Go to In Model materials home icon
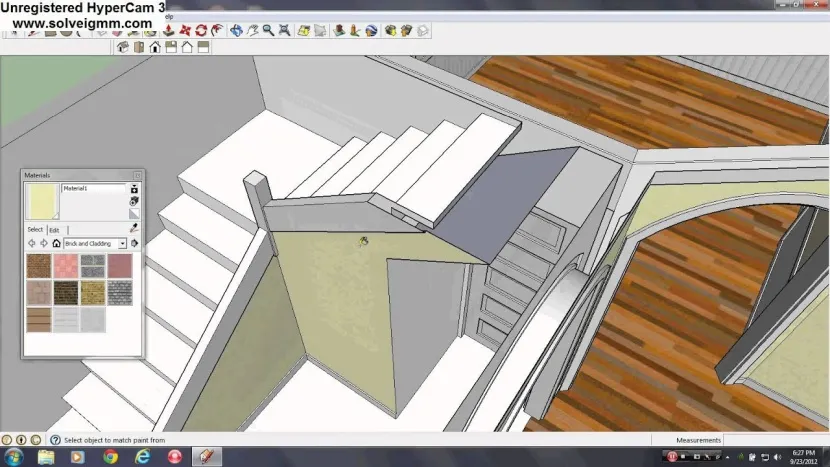 (56, 243)
